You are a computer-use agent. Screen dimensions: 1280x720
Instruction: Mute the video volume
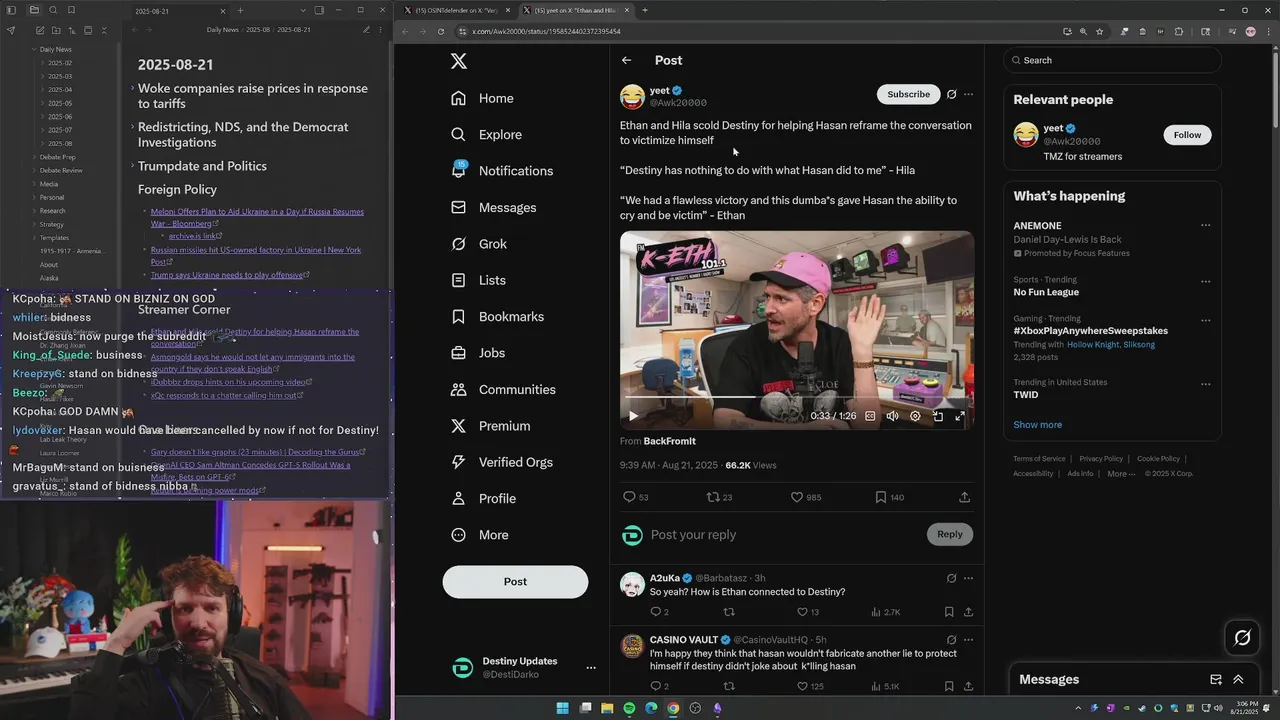point(892,416)
